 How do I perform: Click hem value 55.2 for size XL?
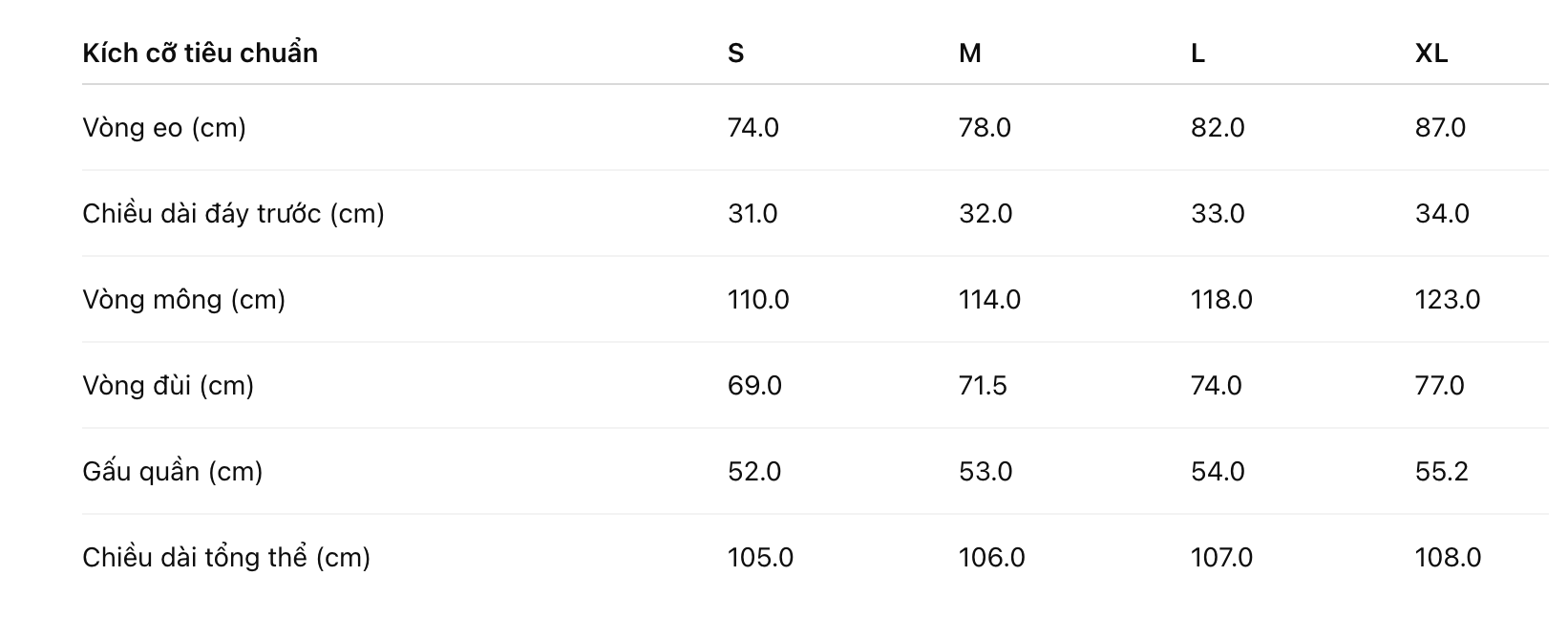coord(1441,472)
